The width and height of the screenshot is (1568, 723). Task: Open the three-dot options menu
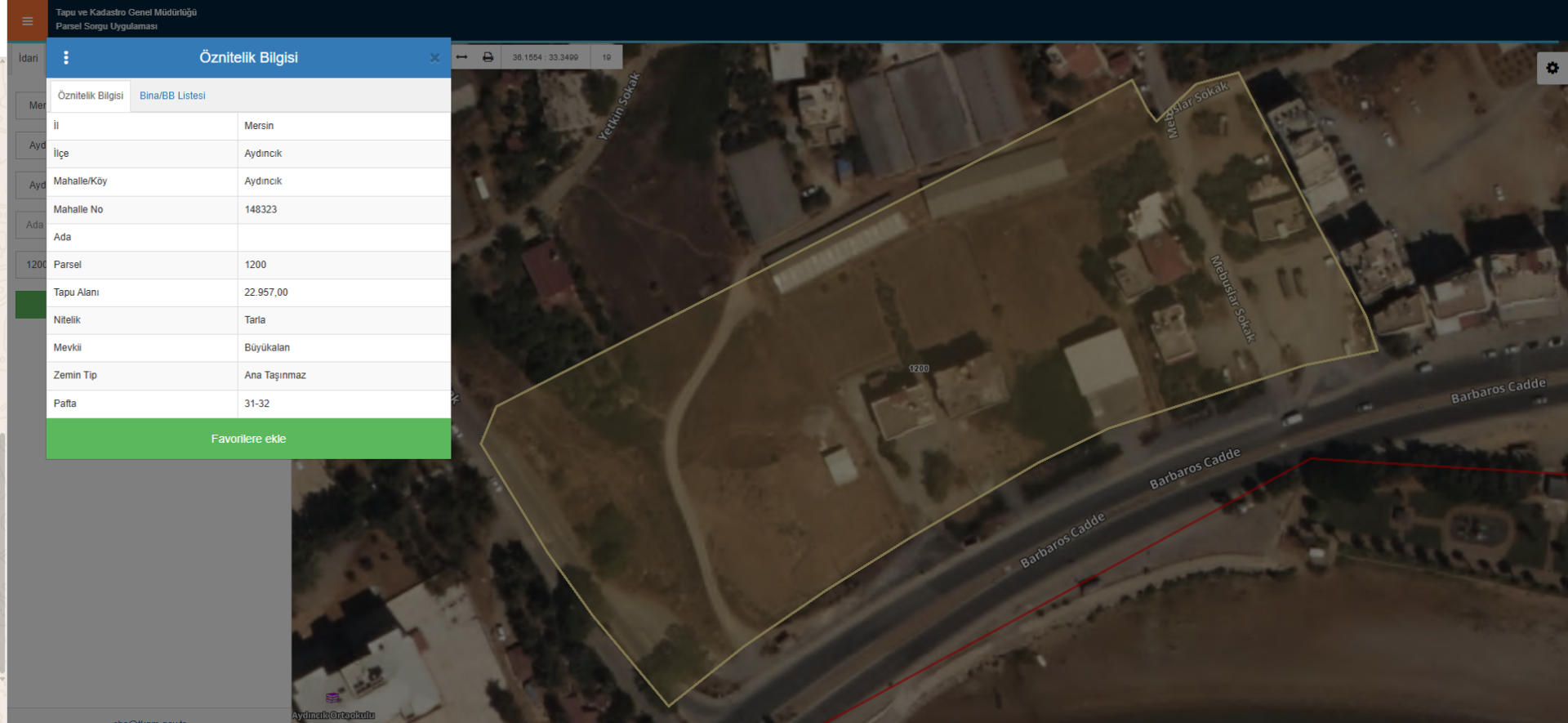[66, 57]
